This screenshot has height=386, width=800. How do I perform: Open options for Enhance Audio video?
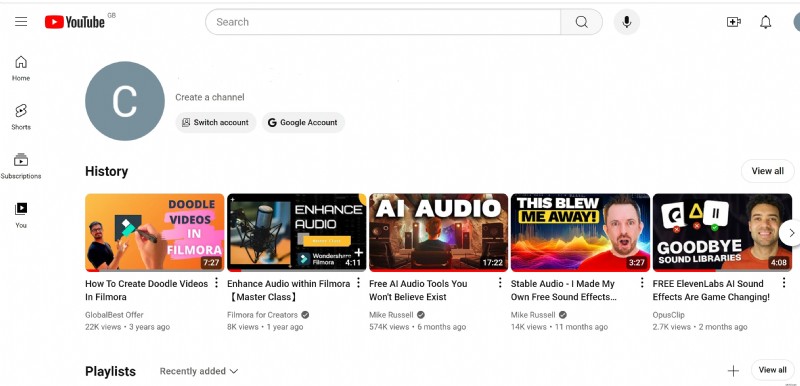[x=358, y=282]
